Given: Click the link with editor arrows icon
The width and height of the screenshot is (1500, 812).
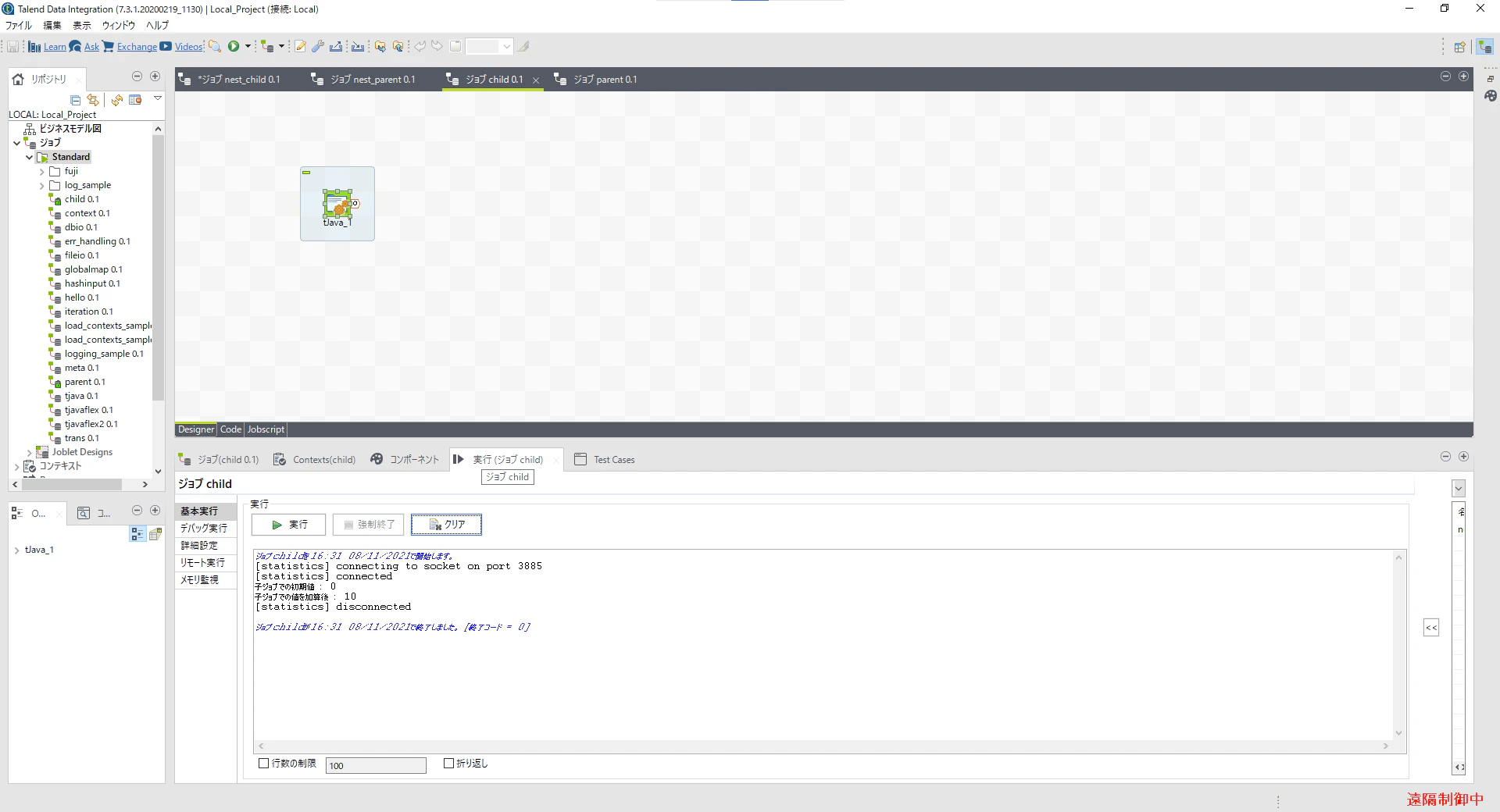Looking at the screenshot, I should [93, 100].
